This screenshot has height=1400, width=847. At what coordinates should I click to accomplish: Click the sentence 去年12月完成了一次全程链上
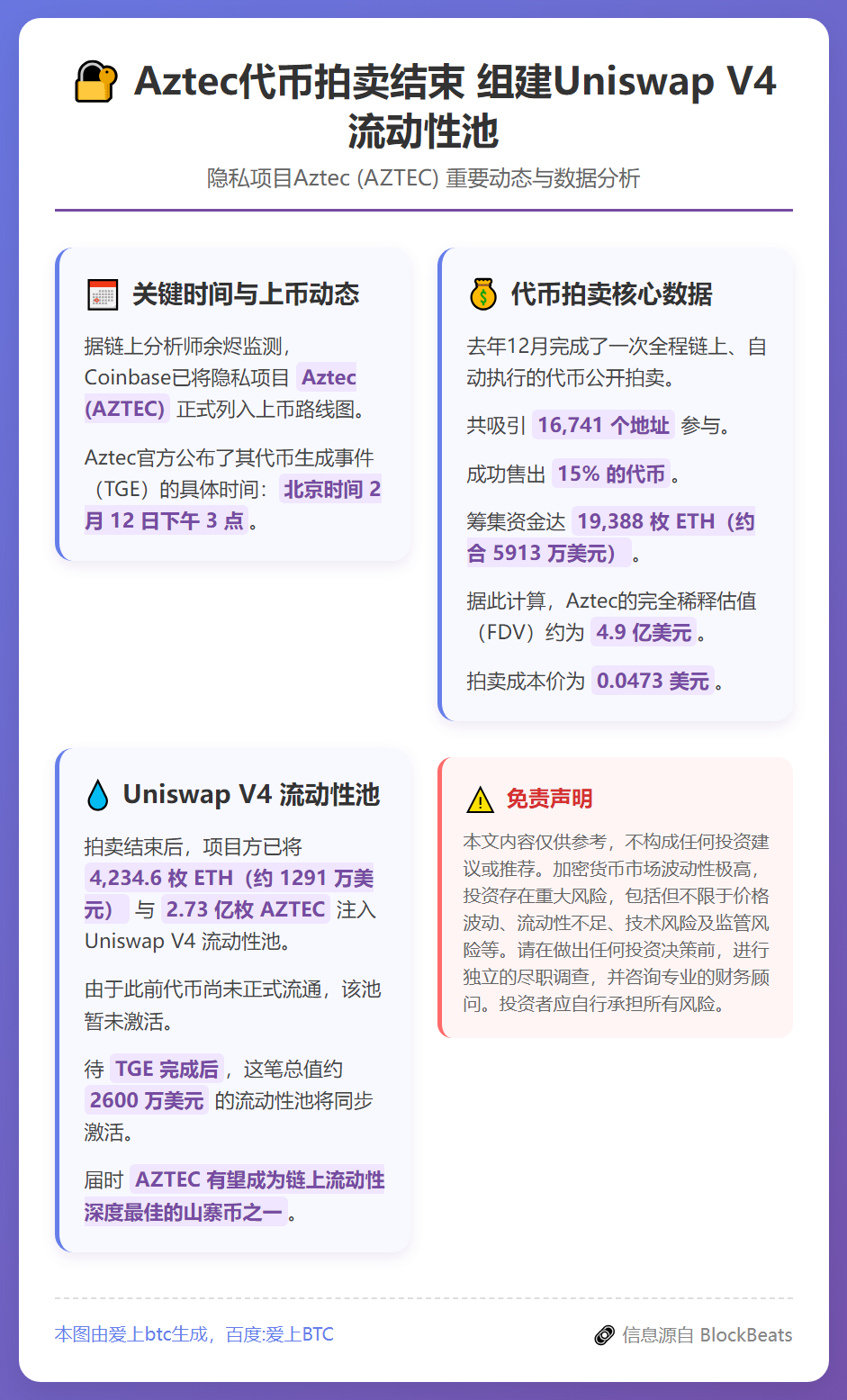tap(617, 362)
